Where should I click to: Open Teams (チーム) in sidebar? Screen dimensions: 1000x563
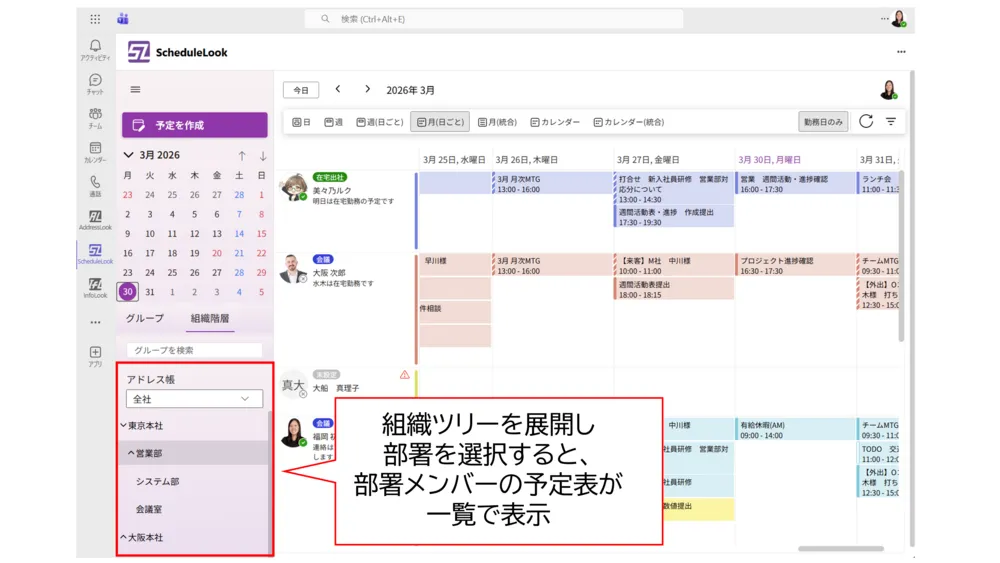[x=95, y=118]
